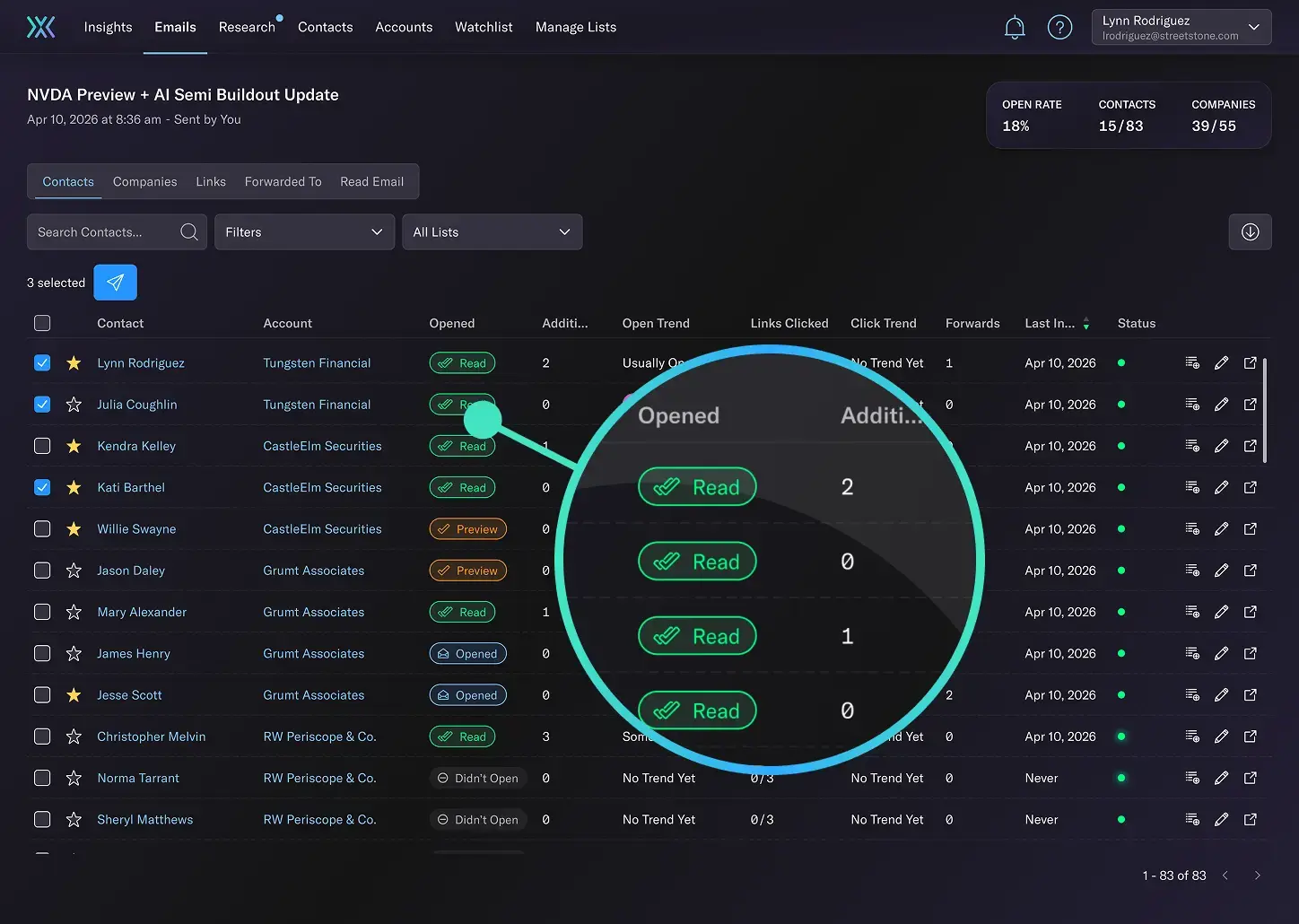The height and width of the screenshot is (924, 1299).
Task: Open Grumt Associates from James Henry's row
Action: pos(314,653)
